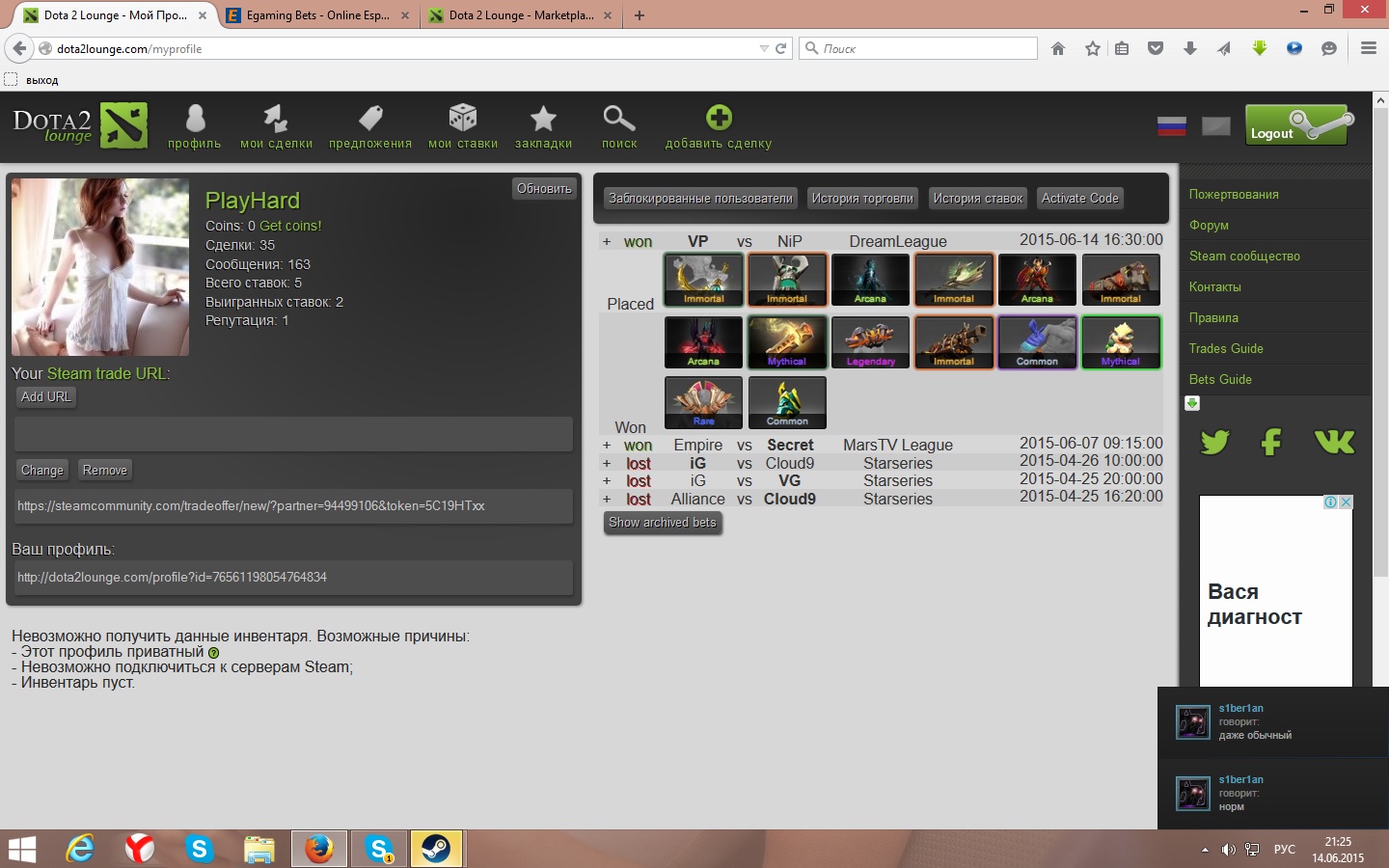Click Change trade URL button
The width and height of the screenshot is (1389, 868).
[41, 471]
